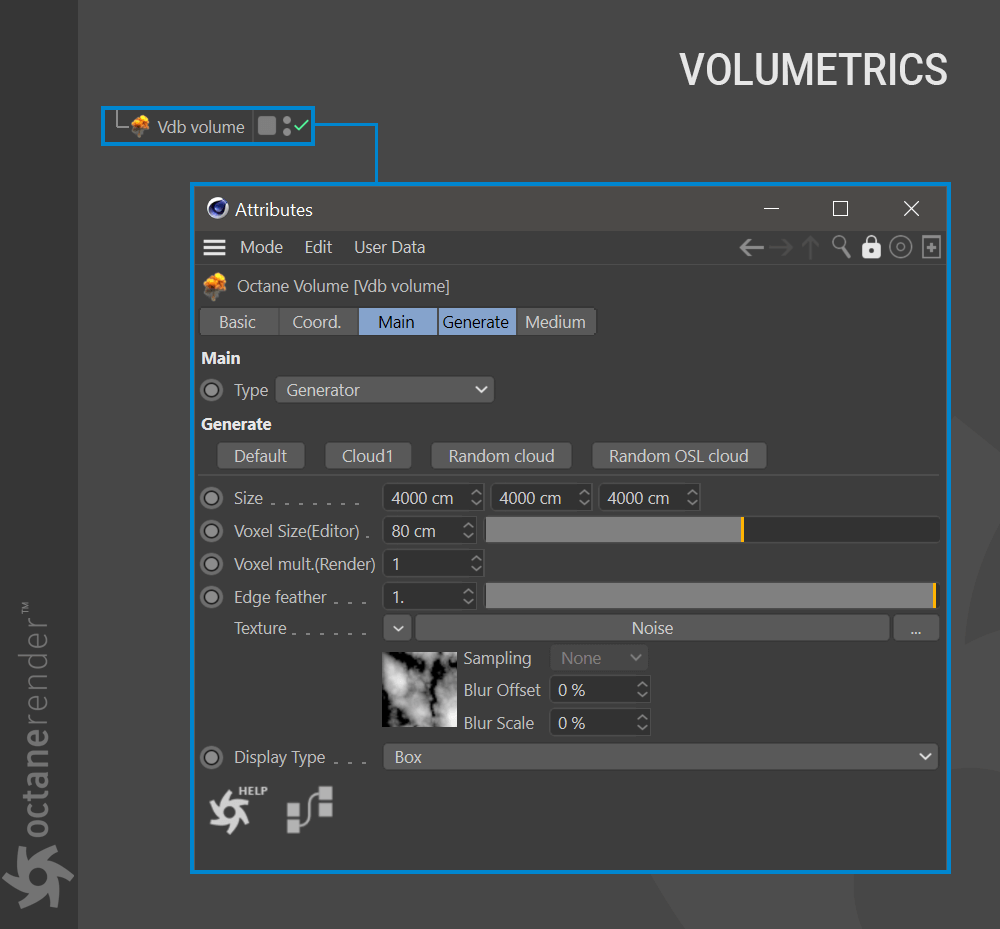The image size is (1000, 929).
Task: Click the Noise texture button
Action: click(652, 628)
